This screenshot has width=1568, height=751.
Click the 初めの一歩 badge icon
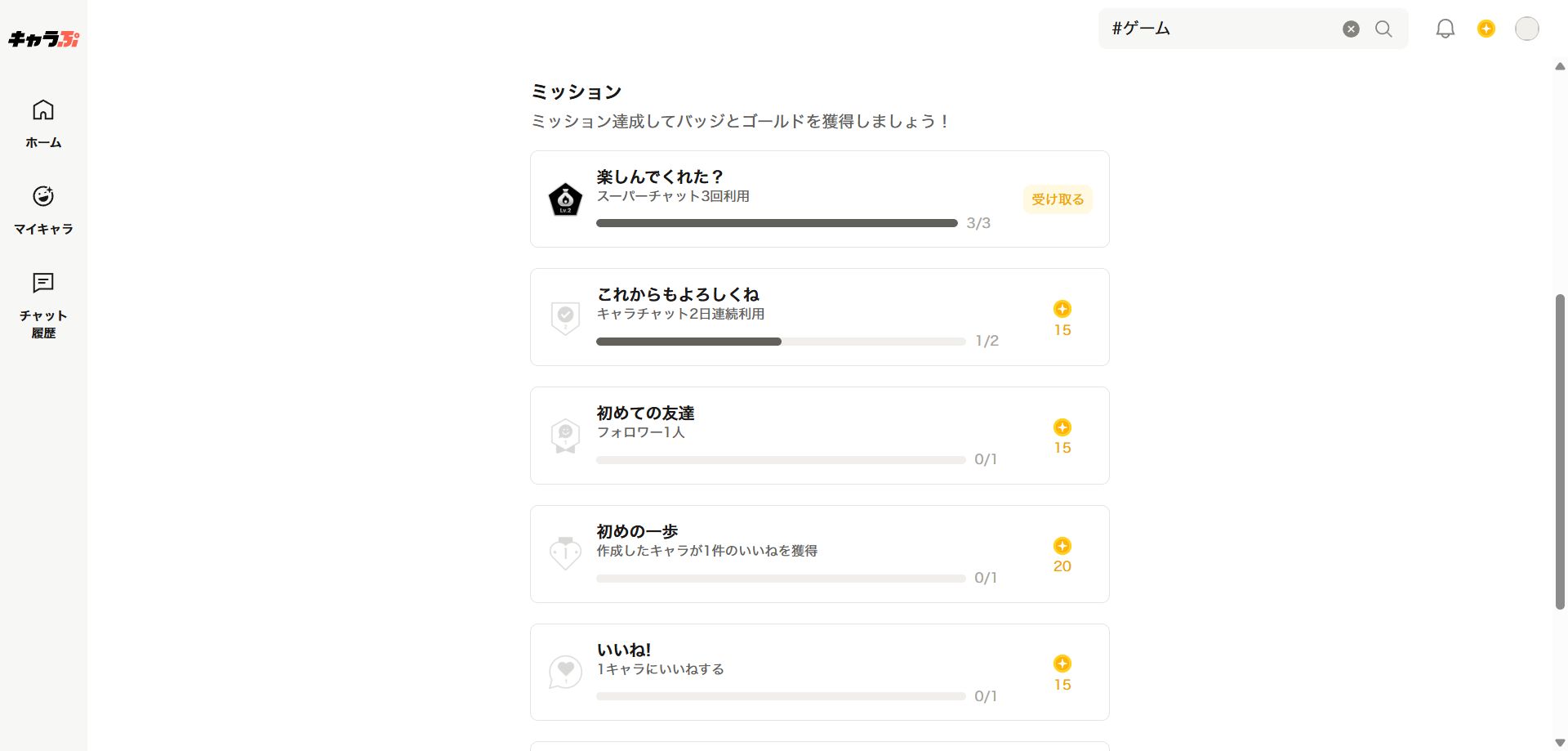(565, 554)
